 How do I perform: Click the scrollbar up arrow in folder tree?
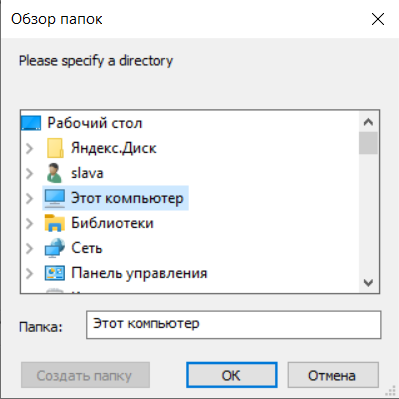368,122
